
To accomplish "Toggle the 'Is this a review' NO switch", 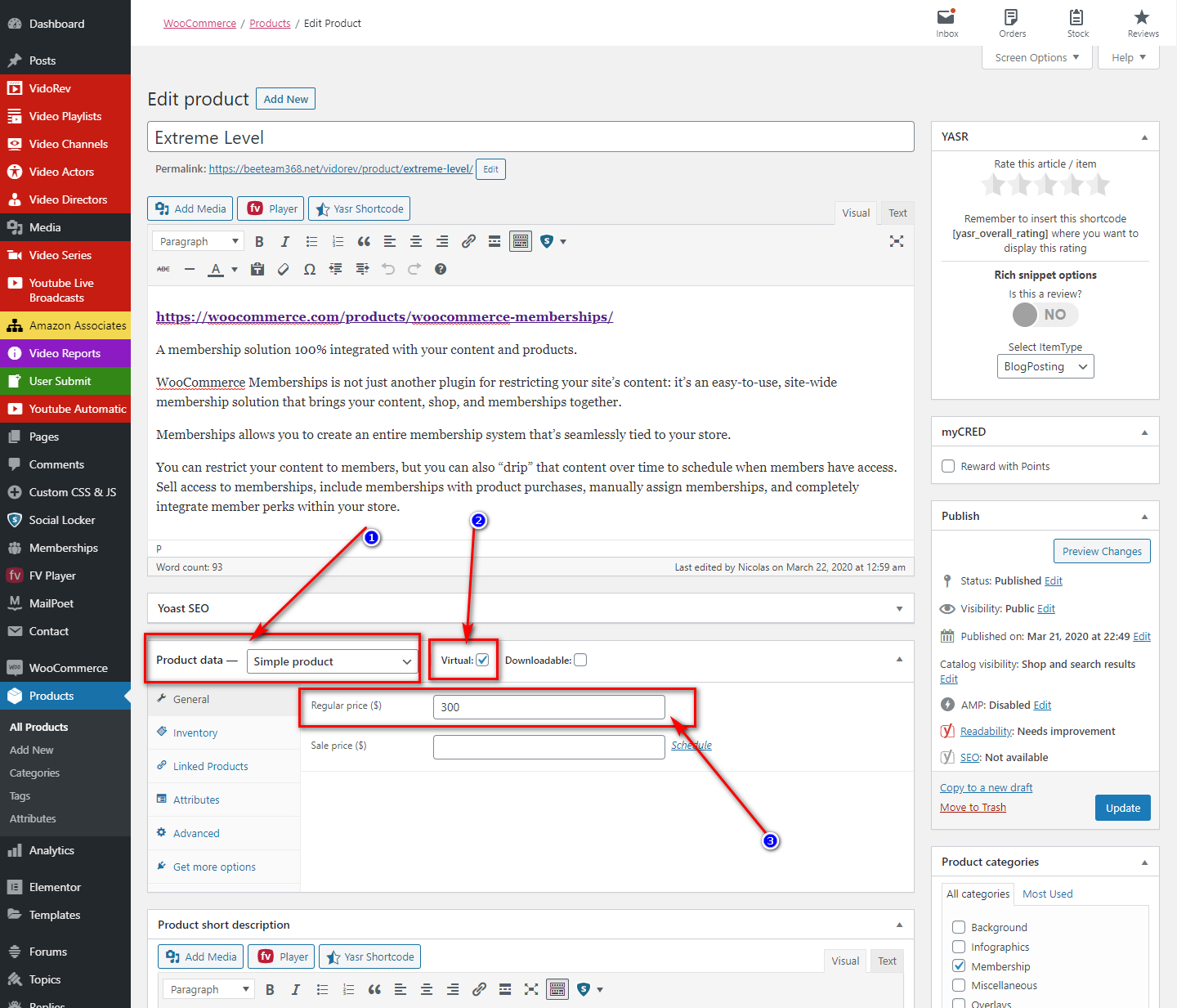I will [1045, 315].
